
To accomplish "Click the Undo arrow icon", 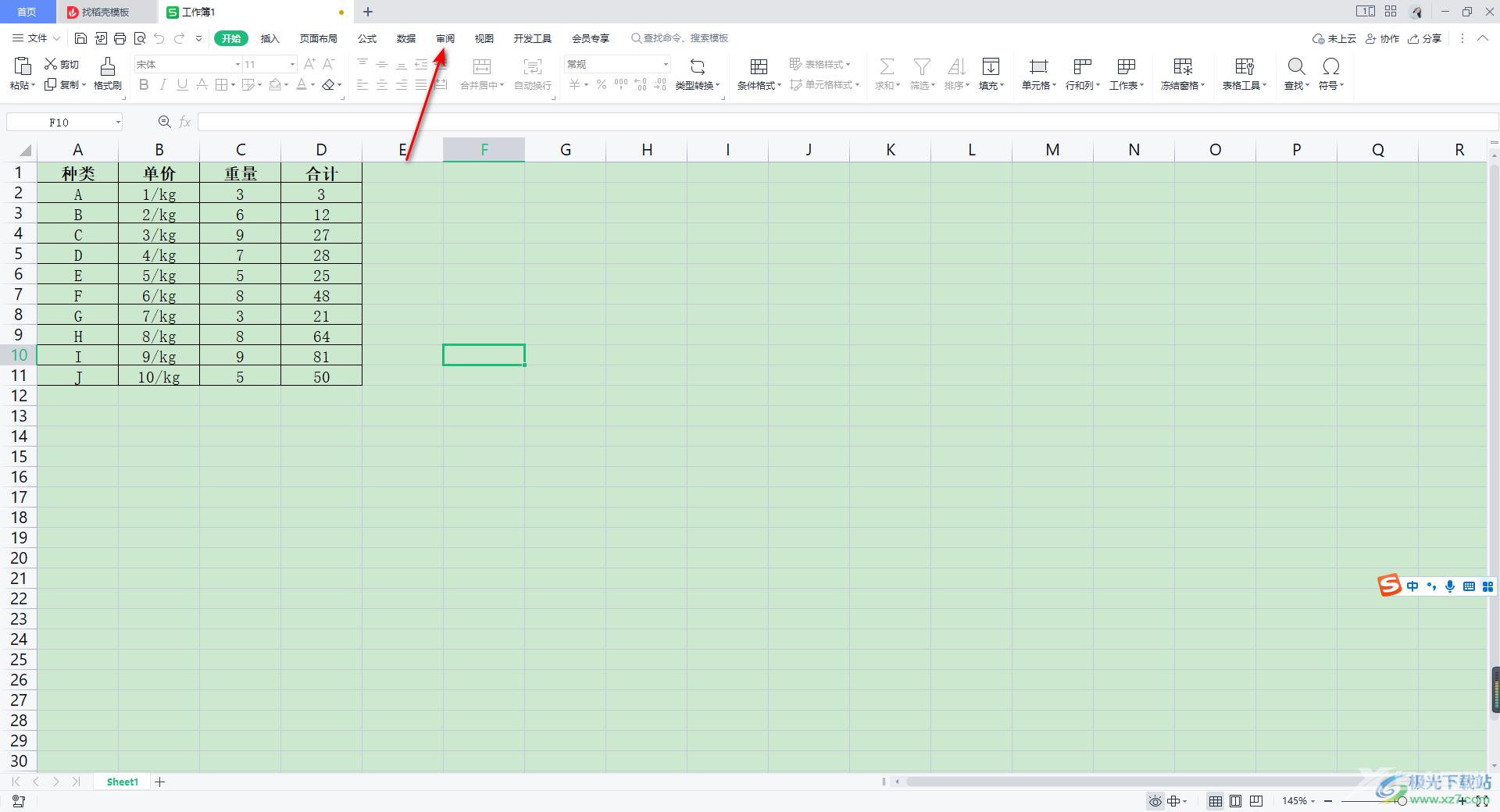I will coord(159,38).
